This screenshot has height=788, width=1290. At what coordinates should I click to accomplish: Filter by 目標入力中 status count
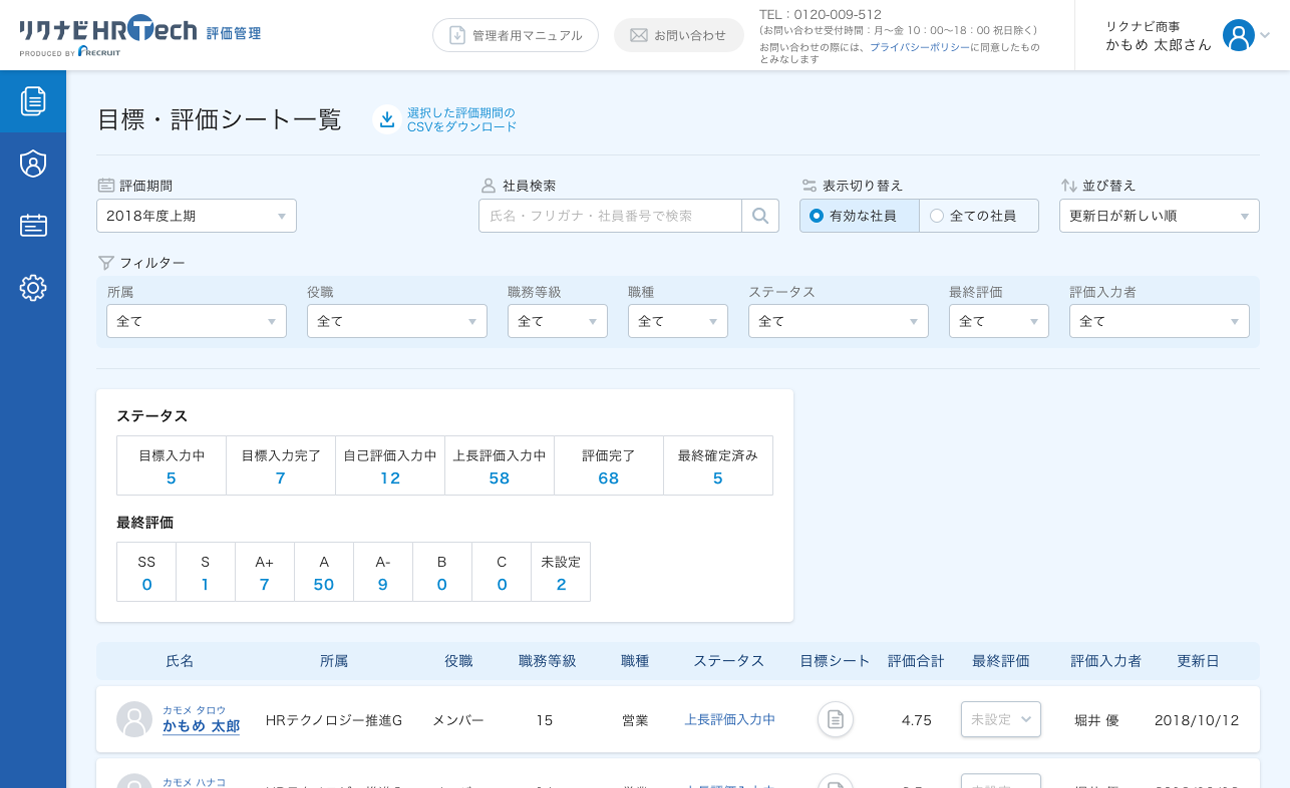(171, 466)
